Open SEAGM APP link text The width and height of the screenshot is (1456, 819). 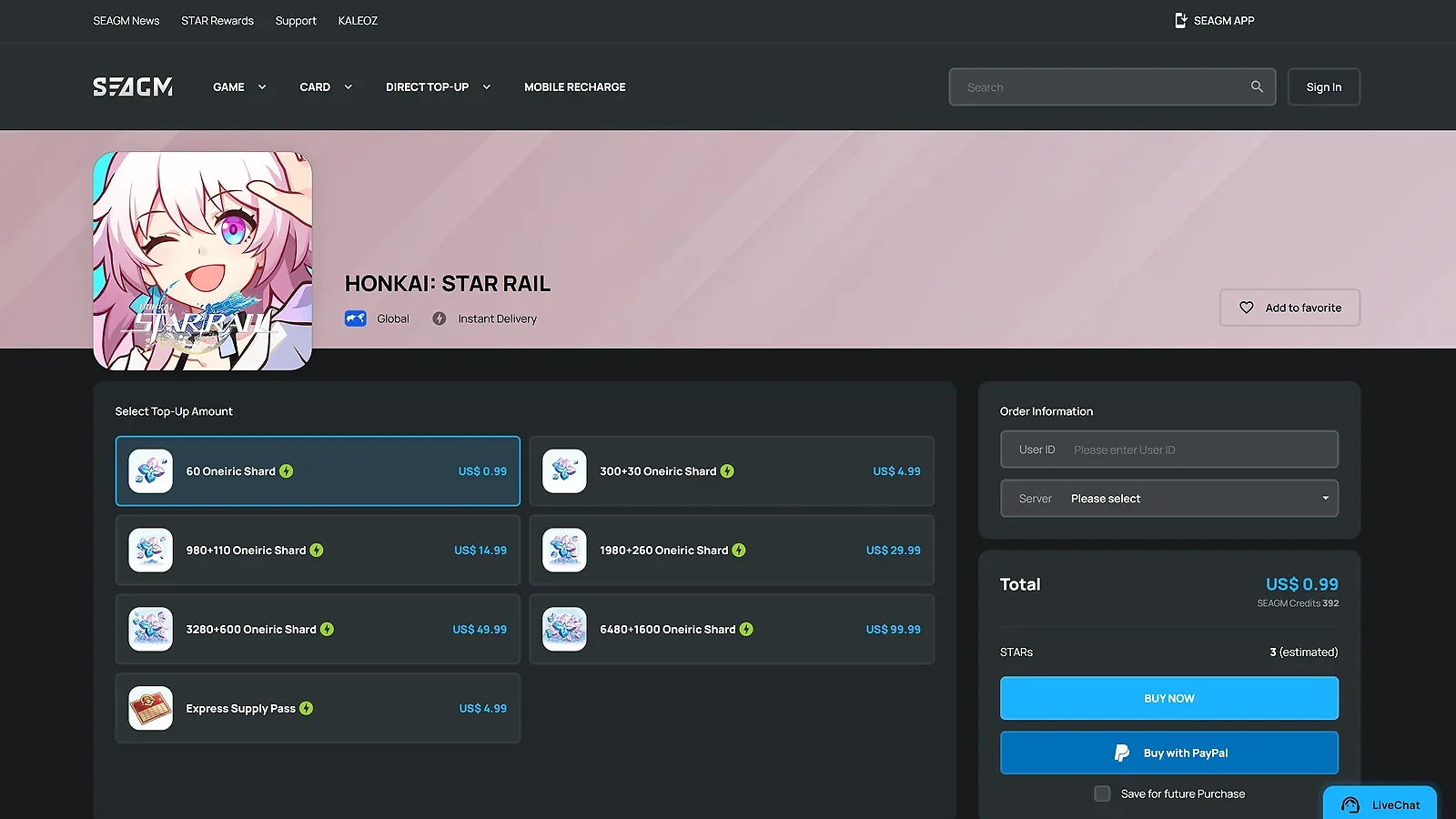[x=1224, y=21]
